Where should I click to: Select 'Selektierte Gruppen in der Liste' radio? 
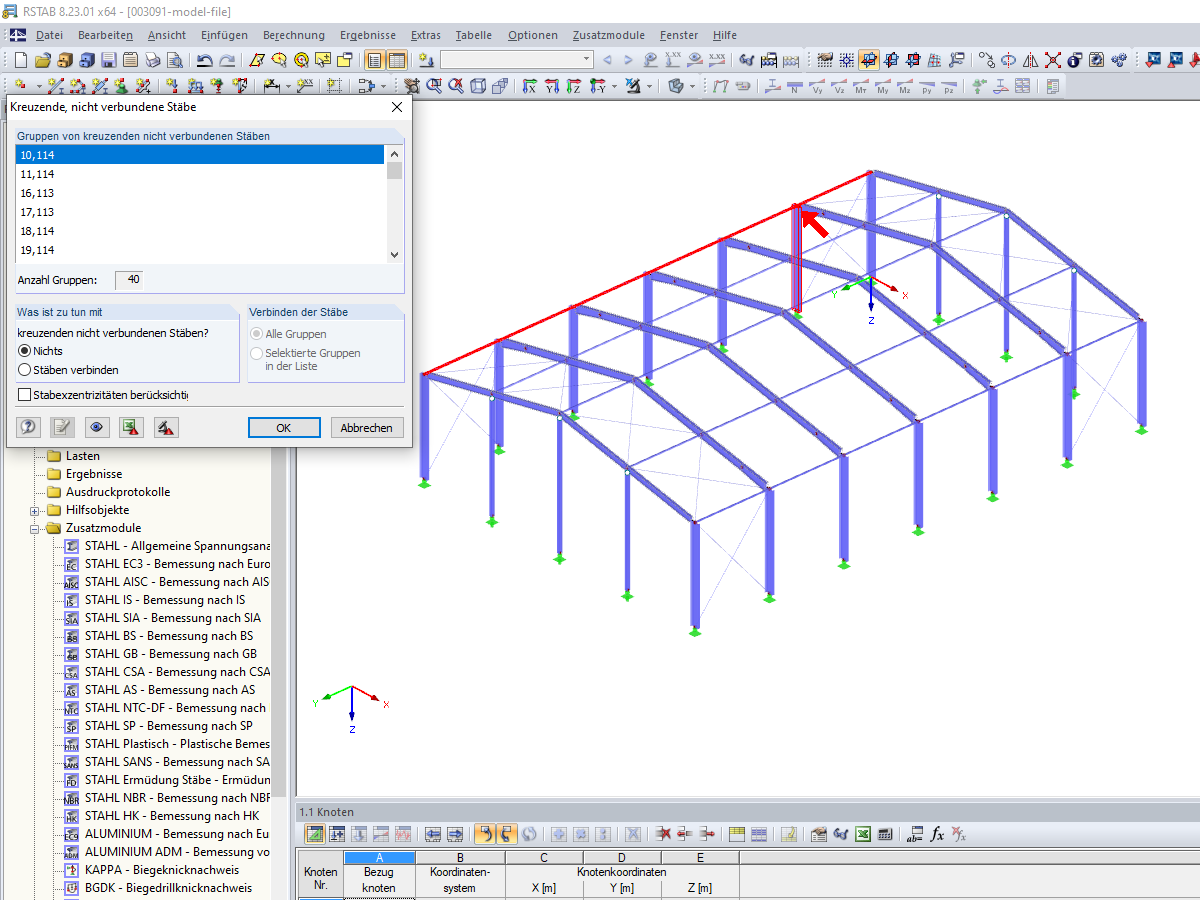(257, 353)
